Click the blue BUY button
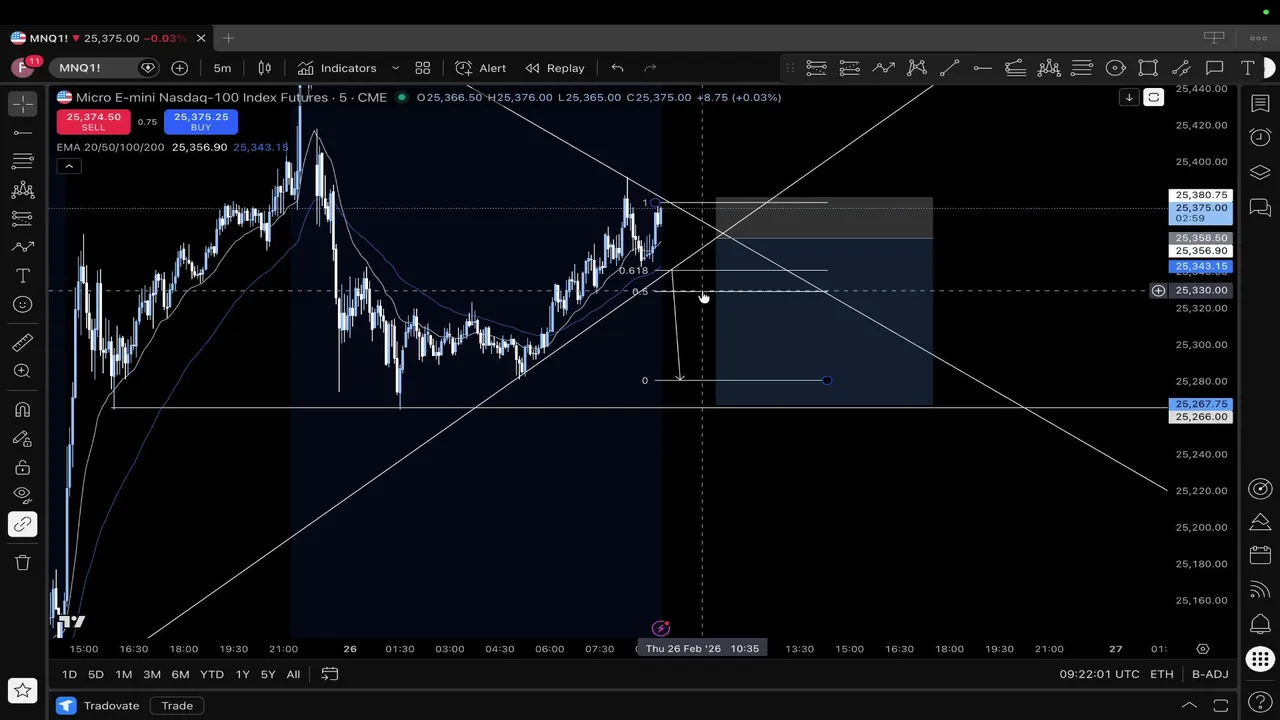Image resolution: width=1280 pixels, height=720 pixels. pos(201,122)
